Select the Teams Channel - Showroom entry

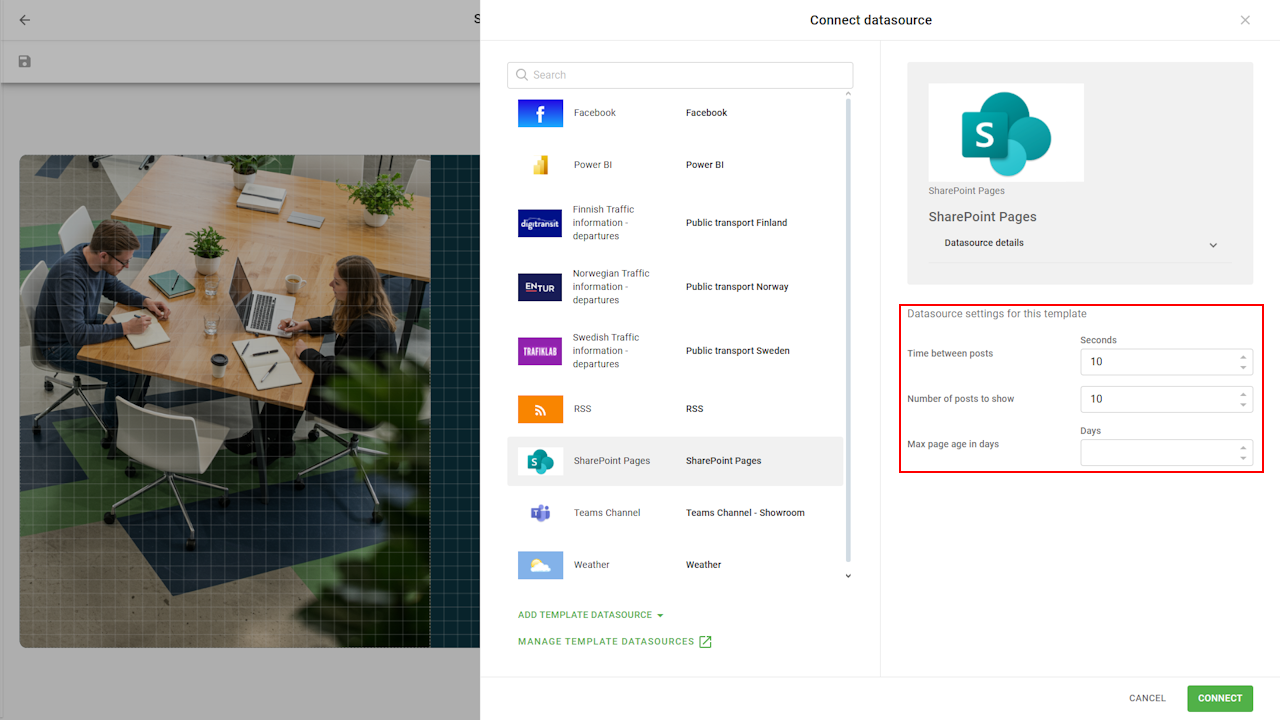pos(744,513)
